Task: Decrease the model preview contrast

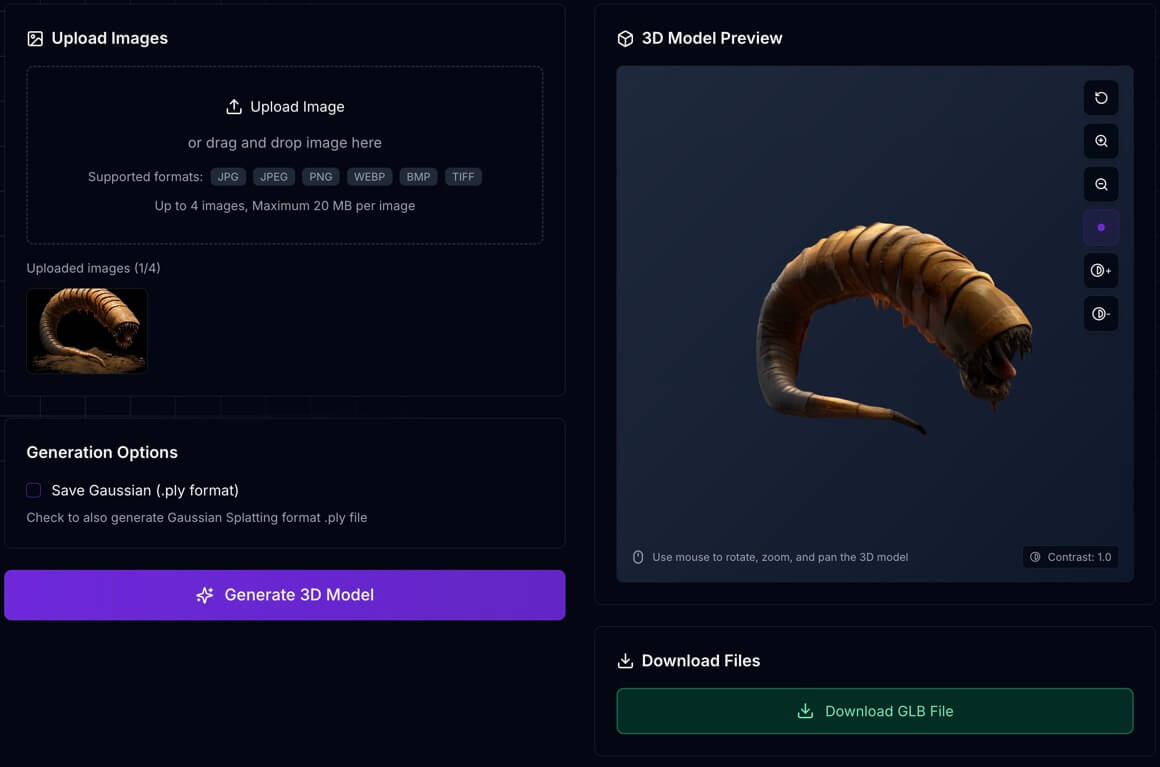Action: click(1101, 314)
